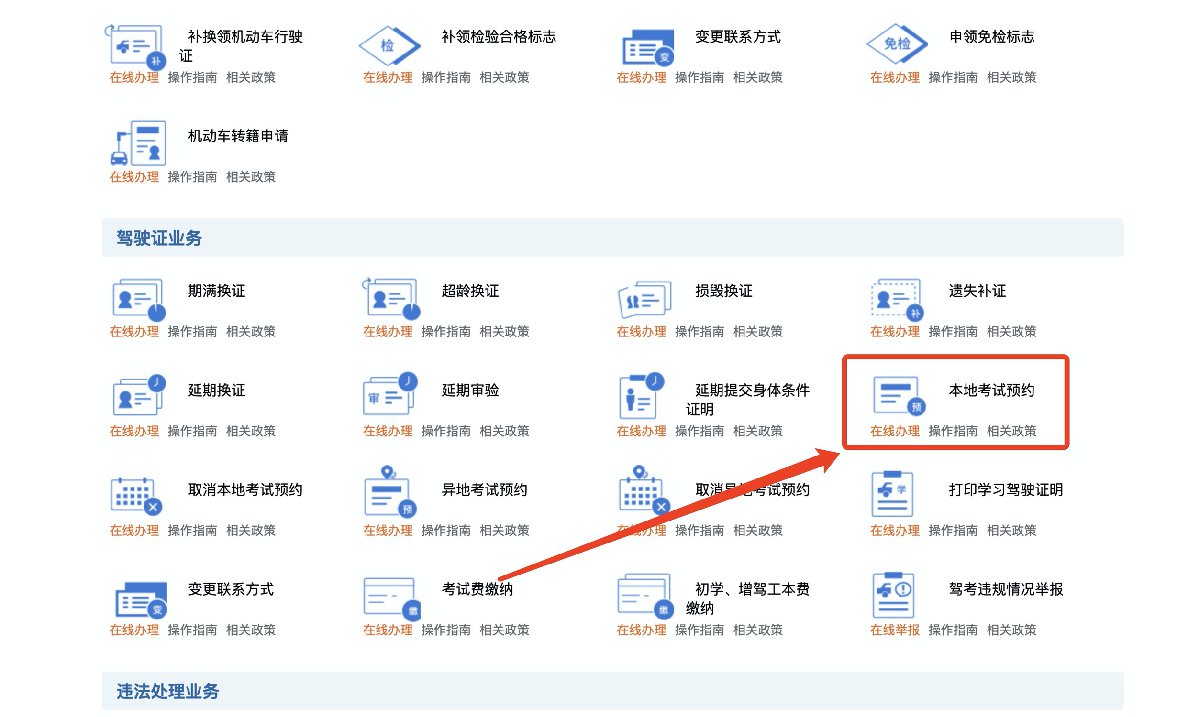Open the 驾考违规情况举报 report icon
The height and width of the screenshot is (717, 1200).
point(897,596)
